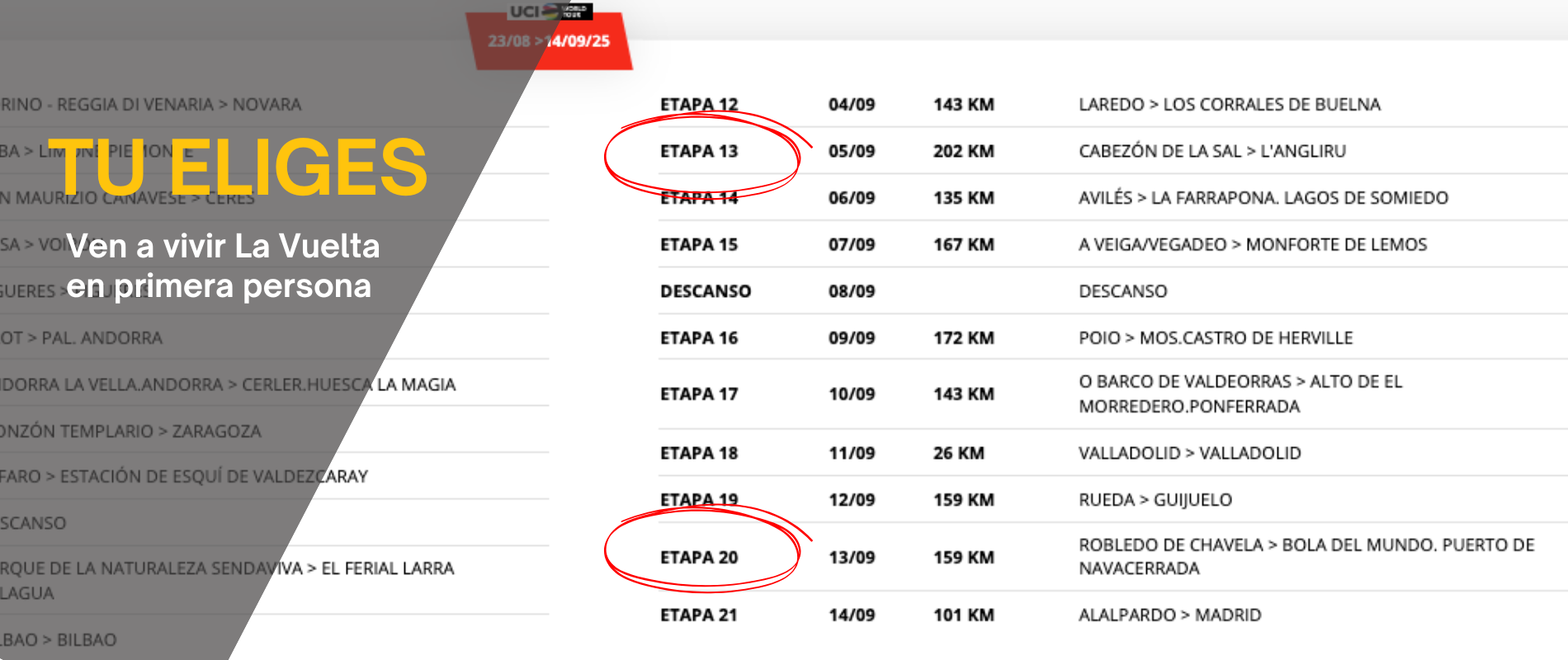
Task: Click route 'CABEZÓN DE LA SAL > L'ANGLIRU'
Action: tap(1212, 152)
